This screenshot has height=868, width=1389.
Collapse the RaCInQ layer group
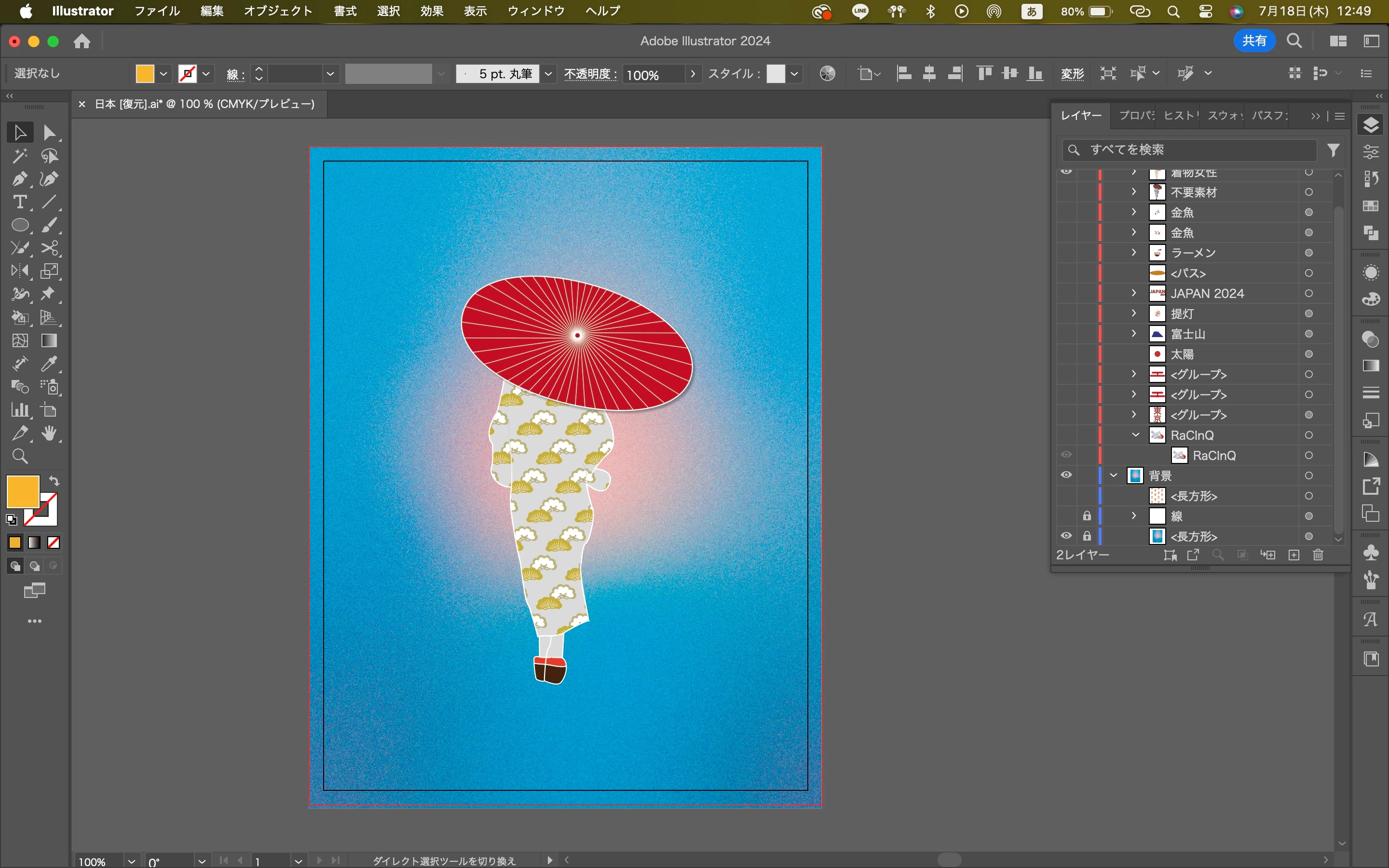point(1135,435)
